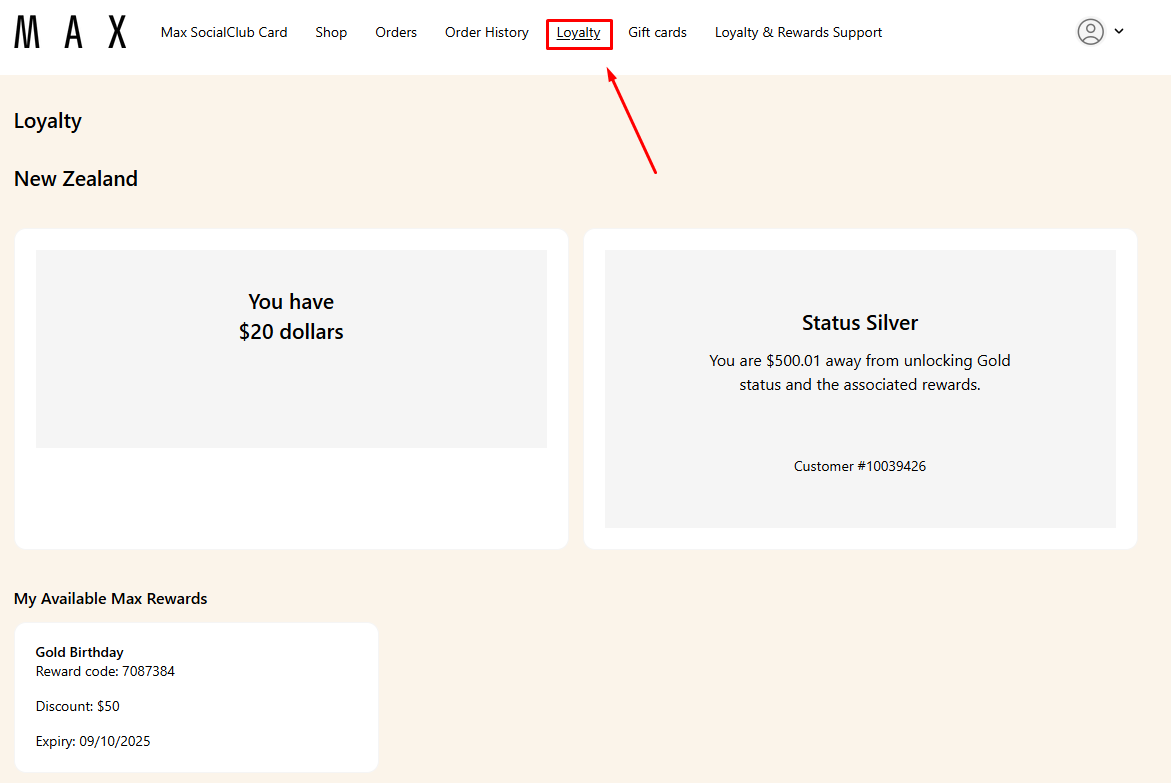Screen dimensions: 1171x783
Task: Open the user account profile icon
Action: (x=1090, y=32)
